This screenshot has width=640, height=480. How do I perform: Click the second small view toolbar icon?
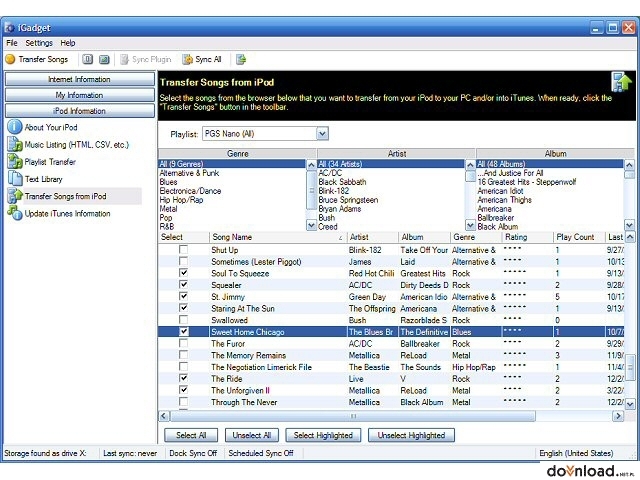pyautogui.click(x=104, y=60)
